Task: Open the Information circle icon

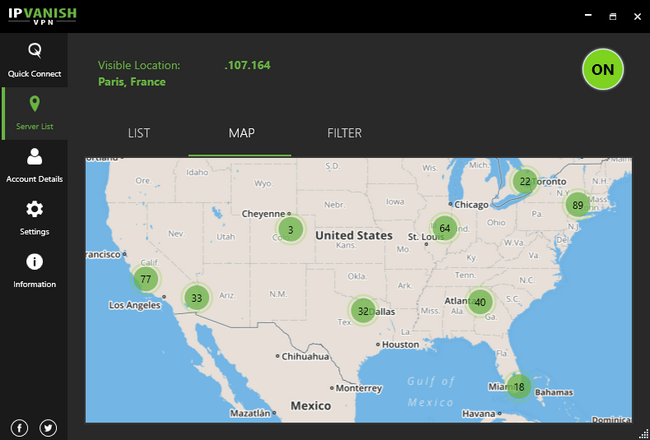Action: click(x=34, y=262)
